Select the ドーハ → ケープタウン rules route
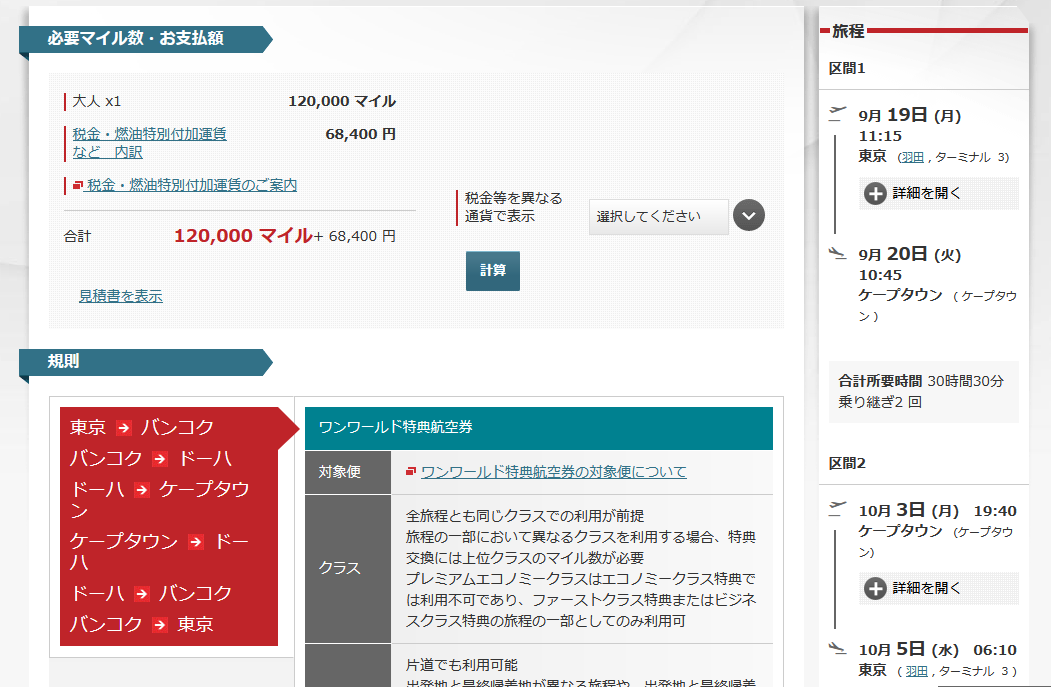 tap(160, 499)
